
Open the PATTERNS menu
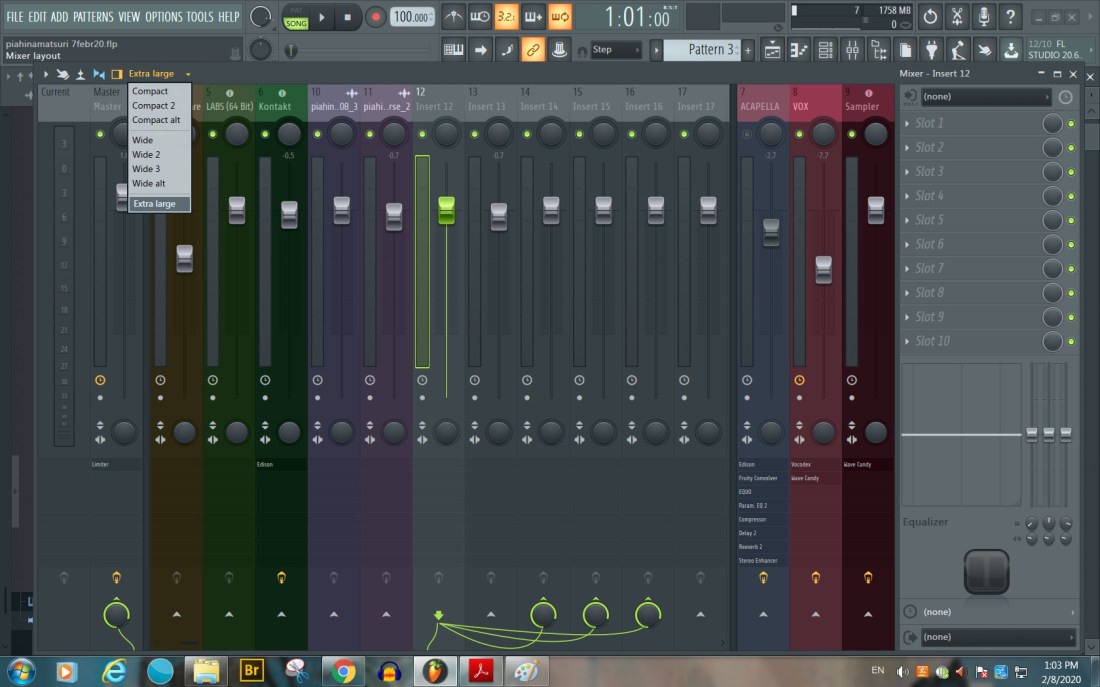[x=94, y=17]
